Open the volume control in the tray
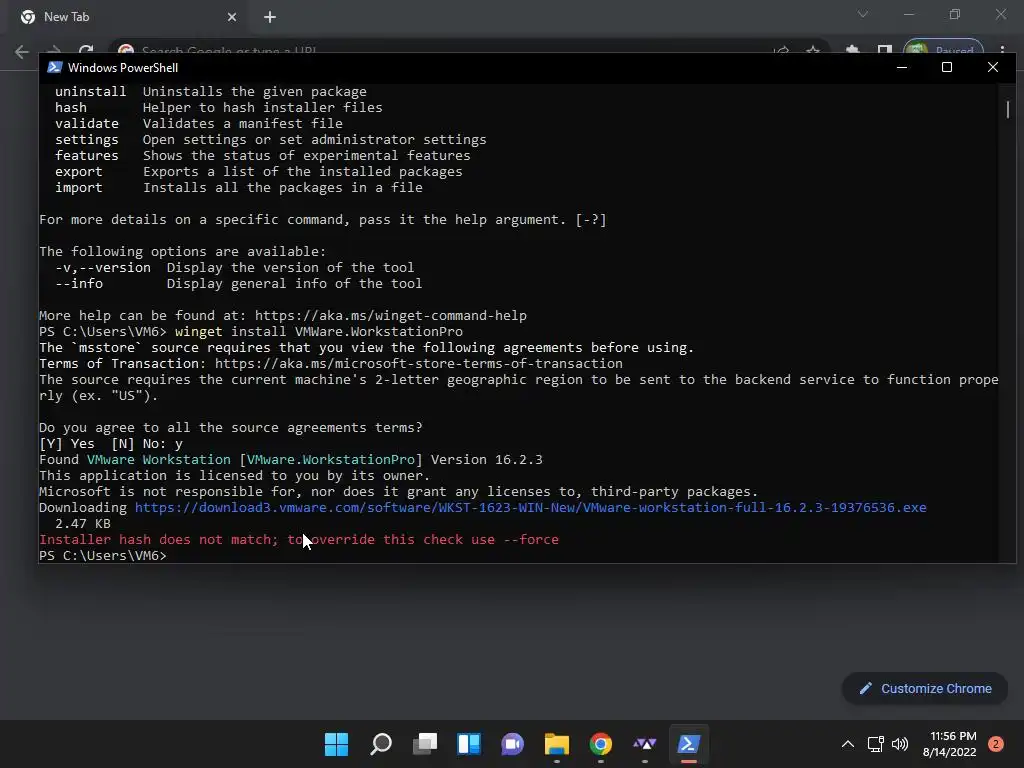 (x=900, y=744)
